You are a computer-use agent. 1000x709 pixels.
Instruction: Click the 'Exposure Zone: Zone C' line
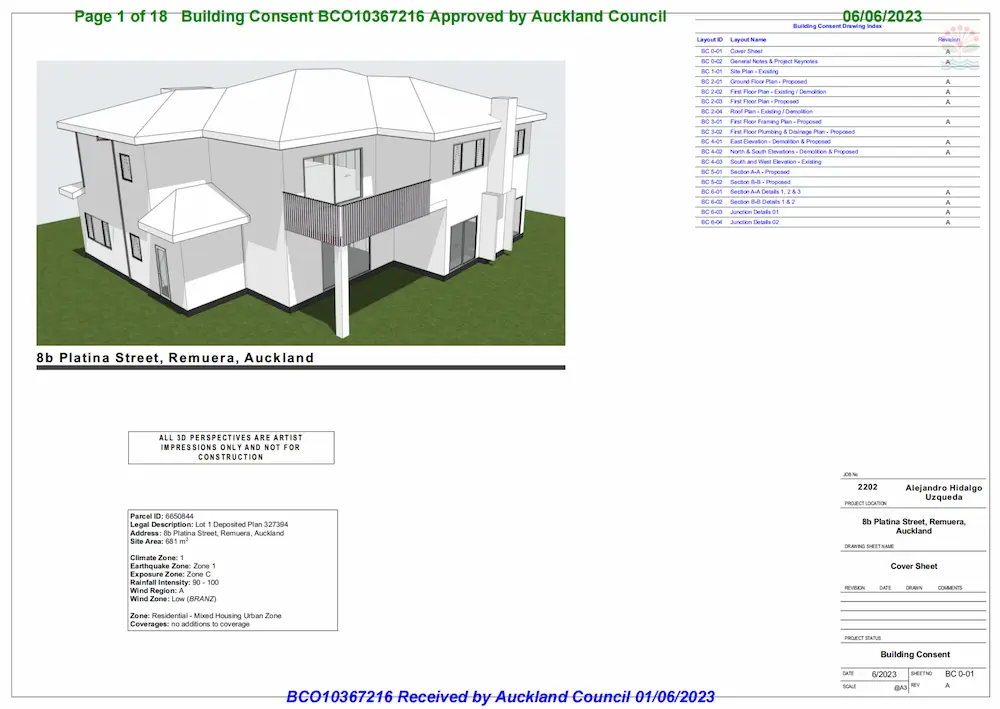[x=170, y=574]
